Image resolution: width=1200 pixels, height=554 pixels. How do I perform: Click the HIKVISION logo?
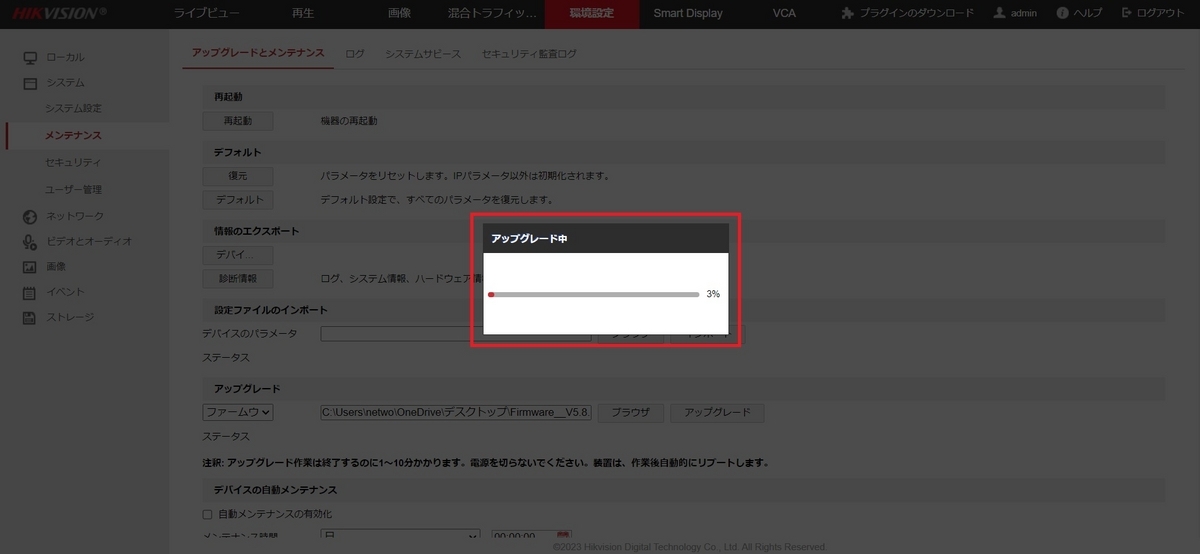point(59,14)
